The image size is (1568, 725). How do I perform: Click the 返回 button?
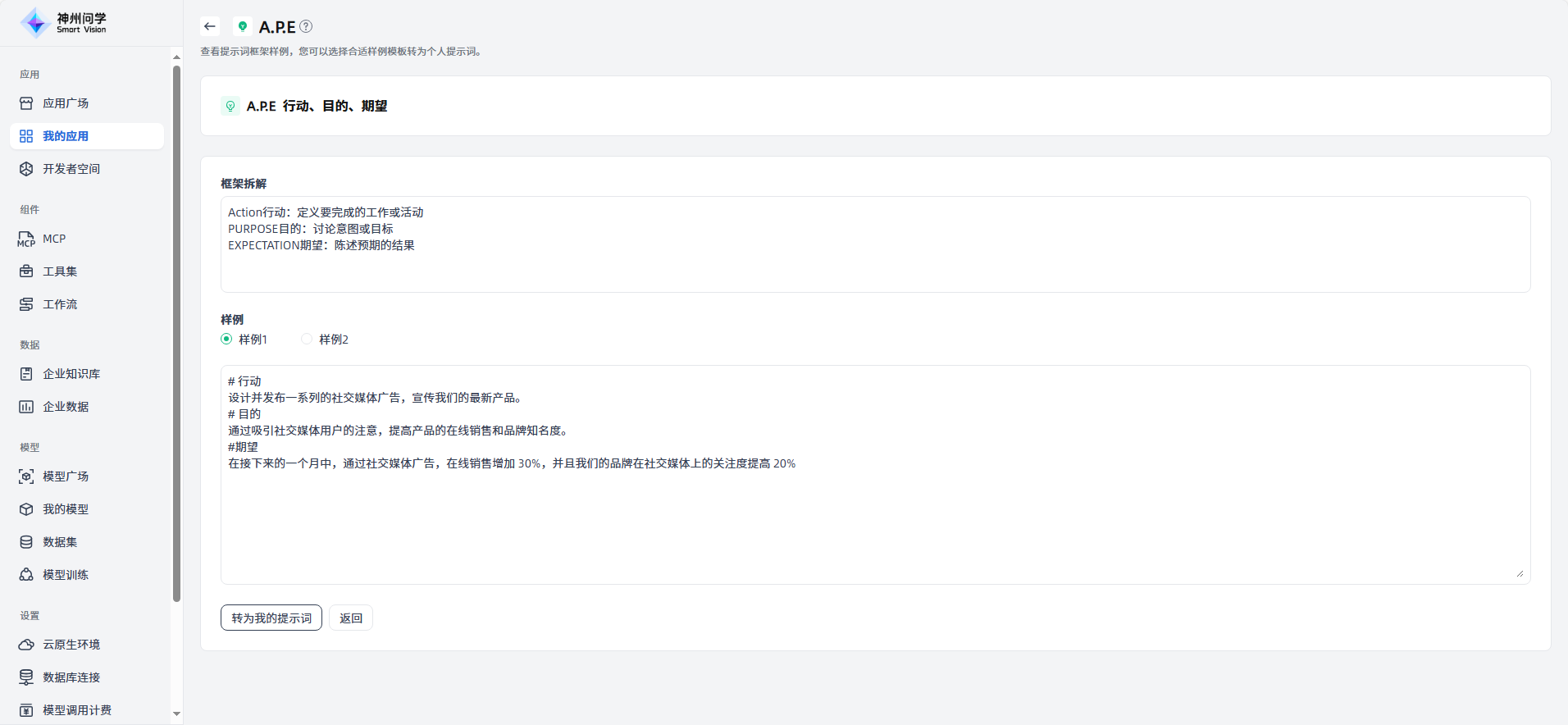point(351,618)
